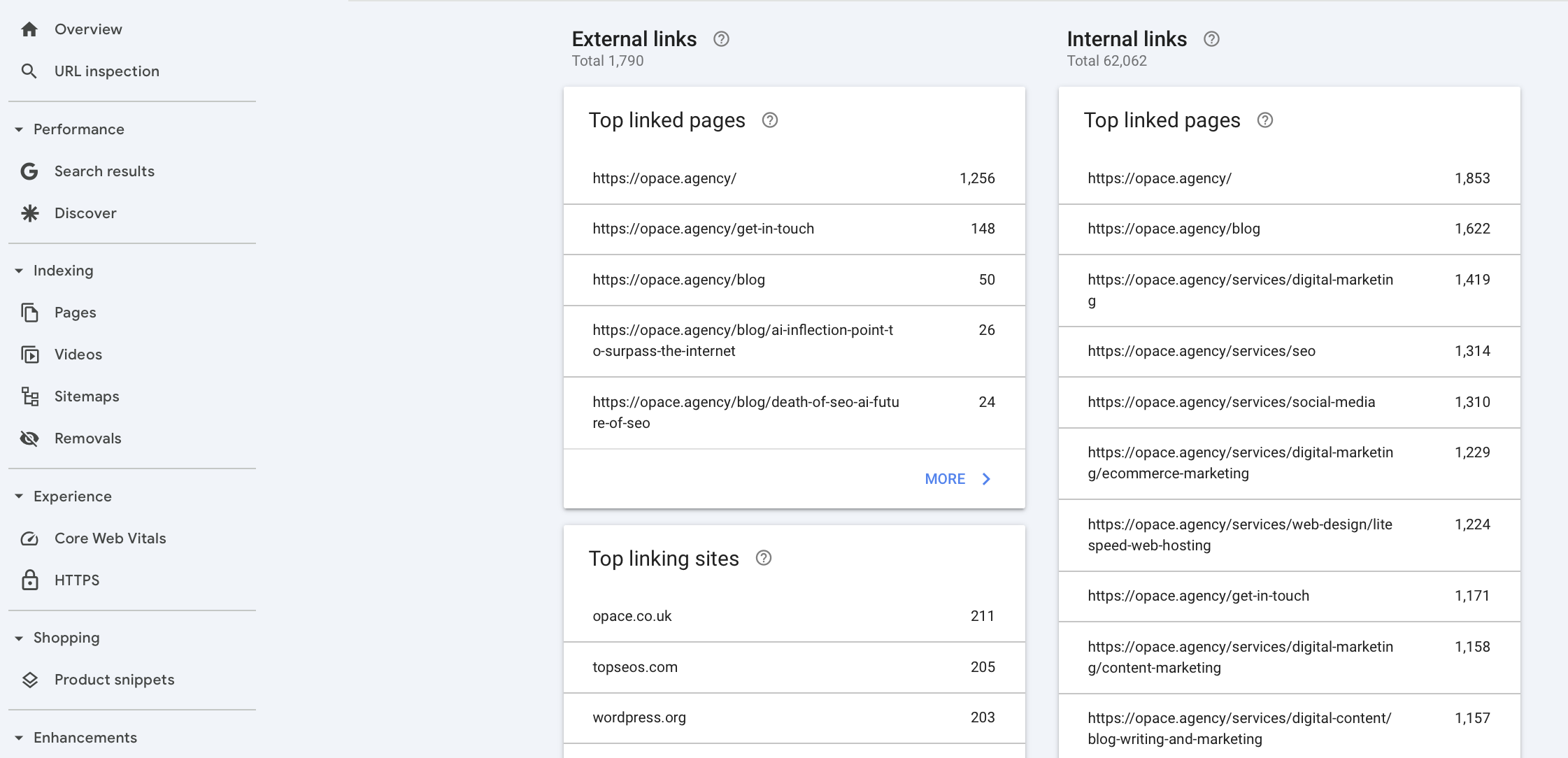Open the External links help tooltip
Viewport: 1568px width, 758px height.
tap(722, 40)
